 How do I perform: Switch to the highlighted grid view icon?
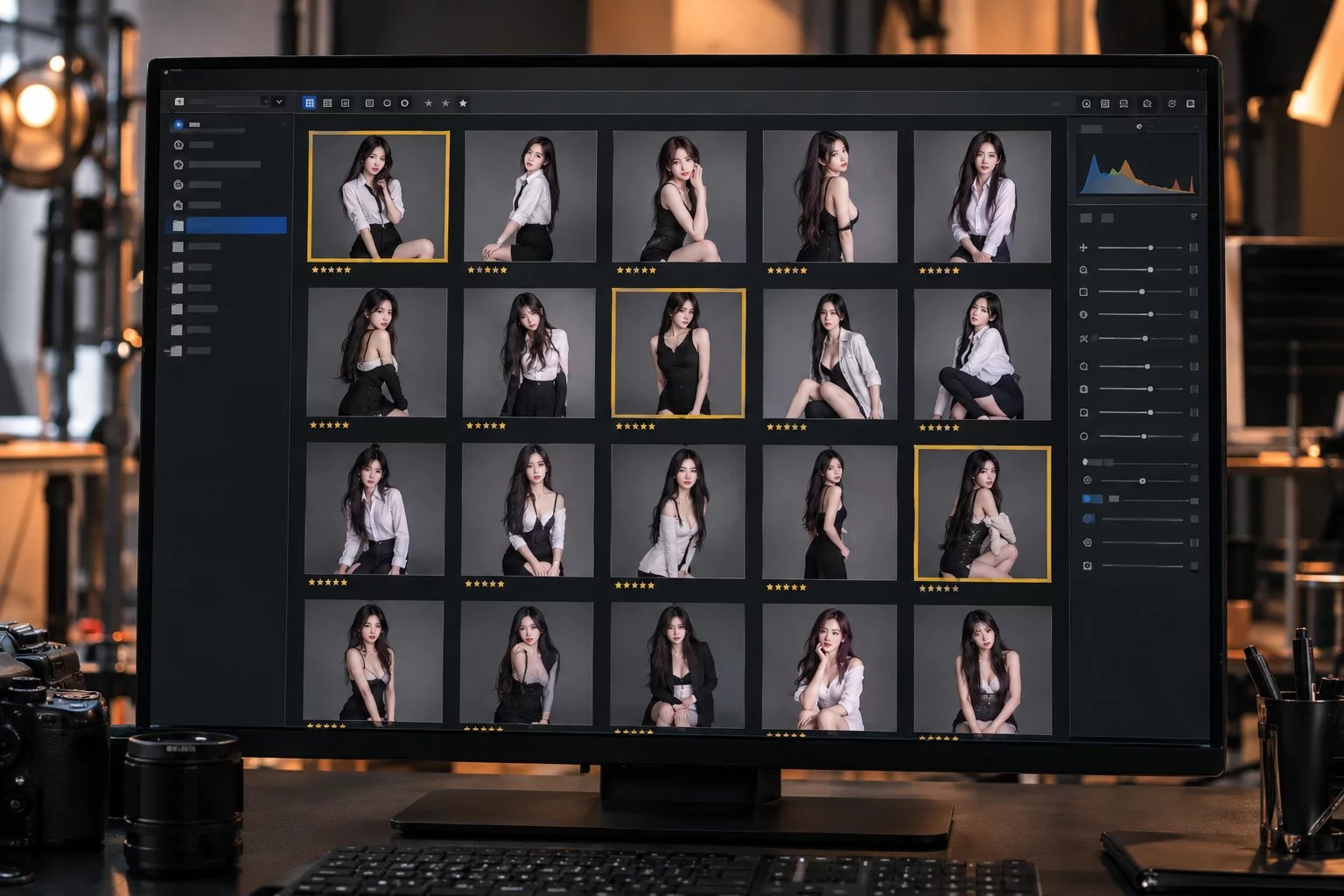click(x=310, y=103)
